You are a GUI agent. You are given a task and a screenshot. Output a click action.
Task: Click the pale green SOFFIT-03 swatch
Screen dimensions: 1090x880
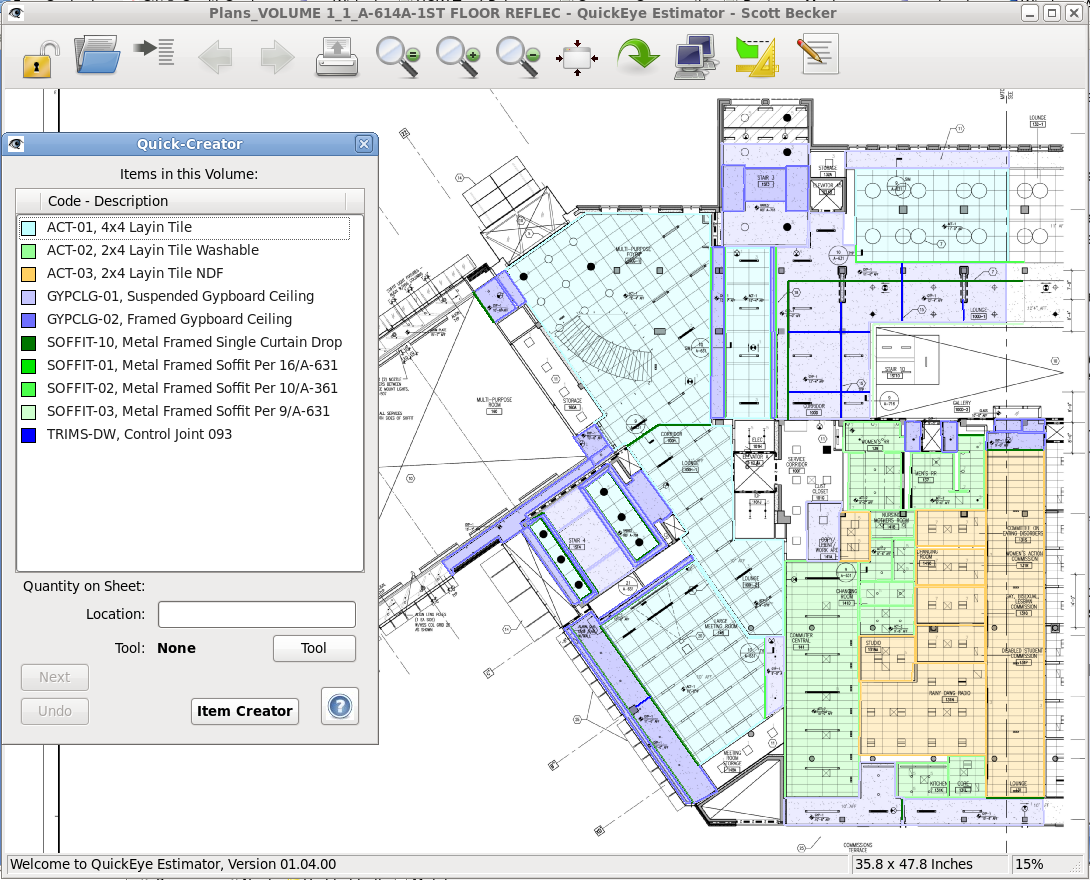point(29,412)
